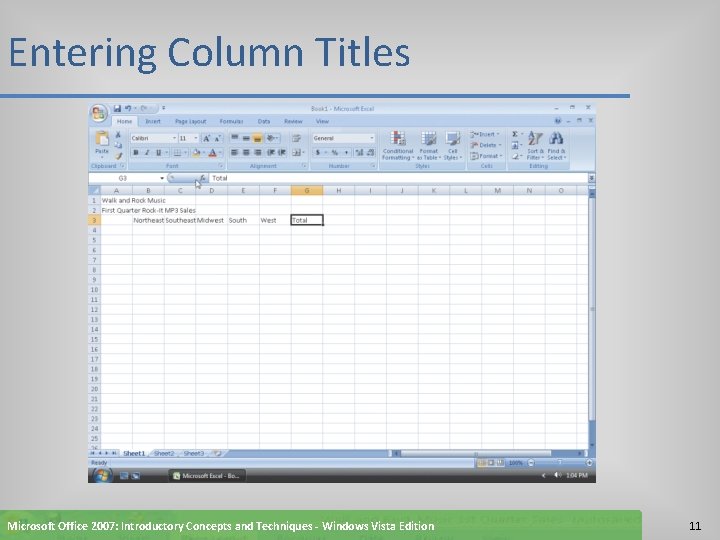Save the workbook from Quick Access
This screenshot has height=540, width=720.
pos(117,108)
